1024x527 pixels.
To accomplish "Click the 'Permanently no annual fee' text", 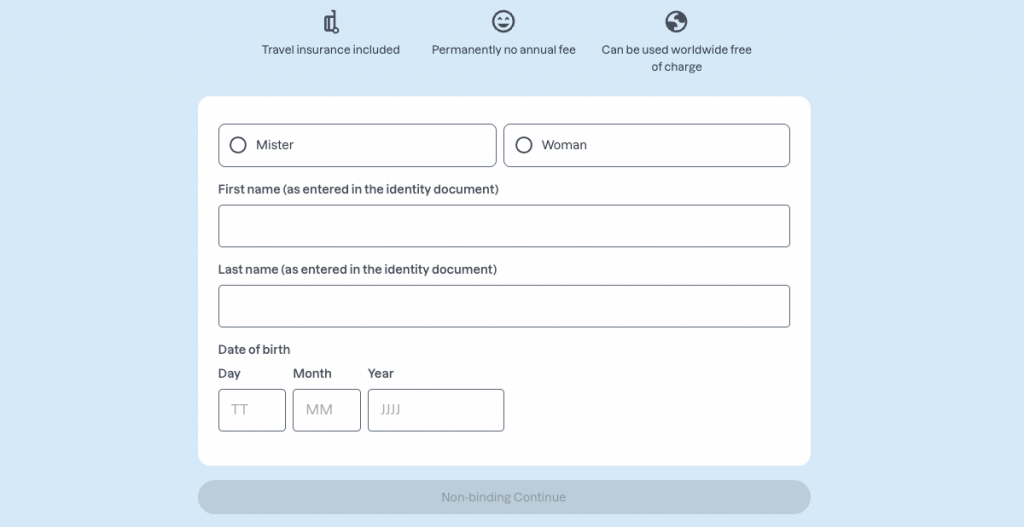I will 504,50.
